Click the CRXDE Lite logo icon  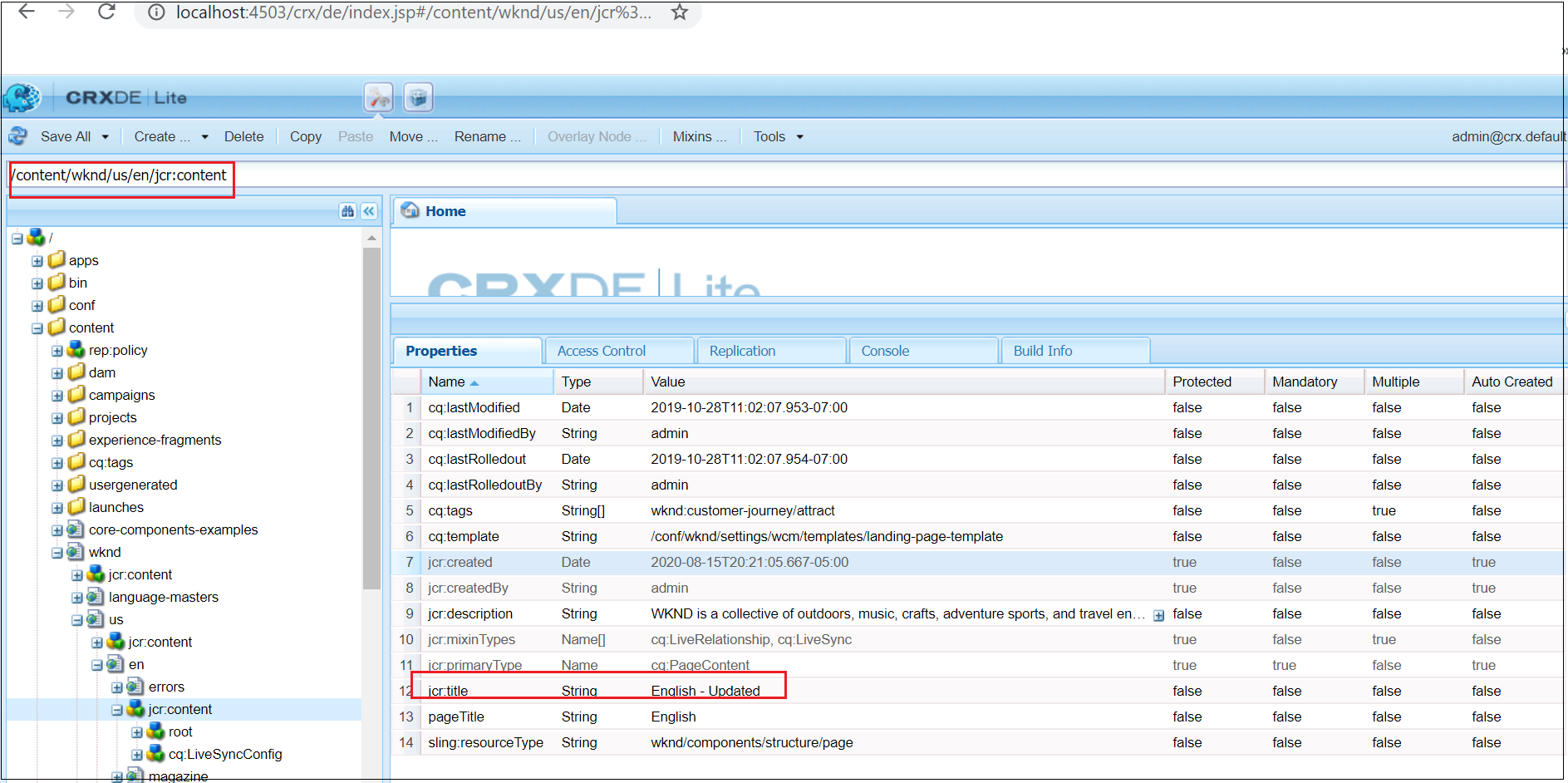tap(22, 98)
